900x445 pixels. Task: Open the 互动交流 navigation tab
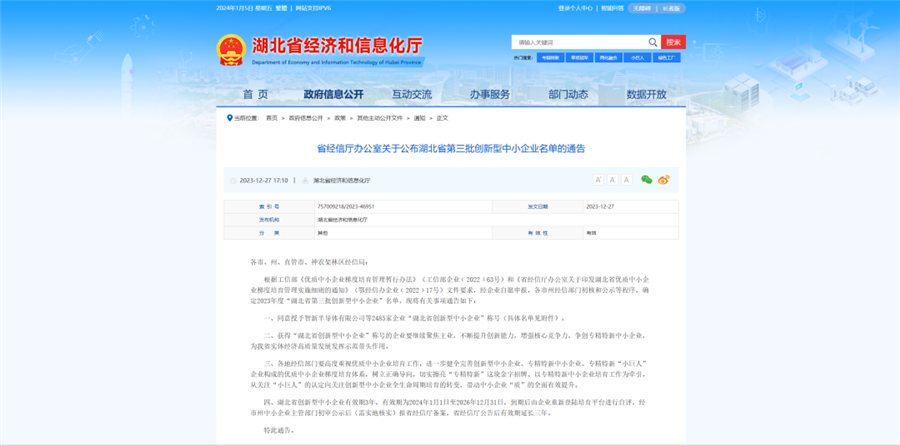(412, 95)
